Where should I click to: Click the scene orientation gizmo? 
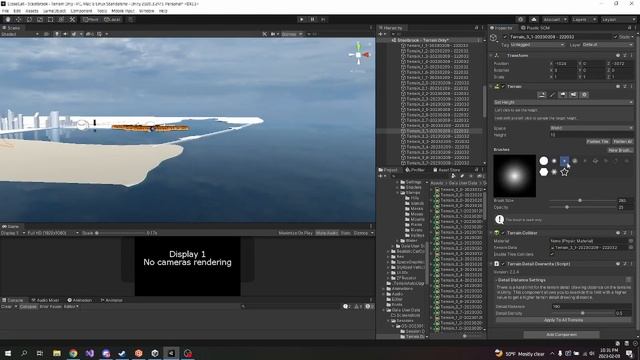point(358,55)
